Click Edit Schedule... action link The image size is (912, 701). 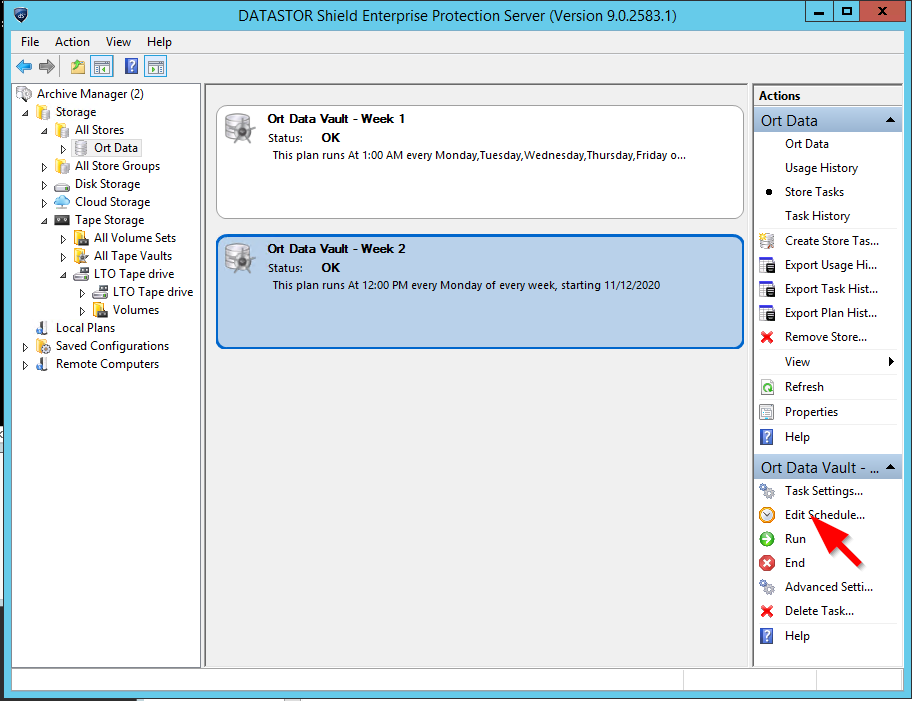coord(825,515)
